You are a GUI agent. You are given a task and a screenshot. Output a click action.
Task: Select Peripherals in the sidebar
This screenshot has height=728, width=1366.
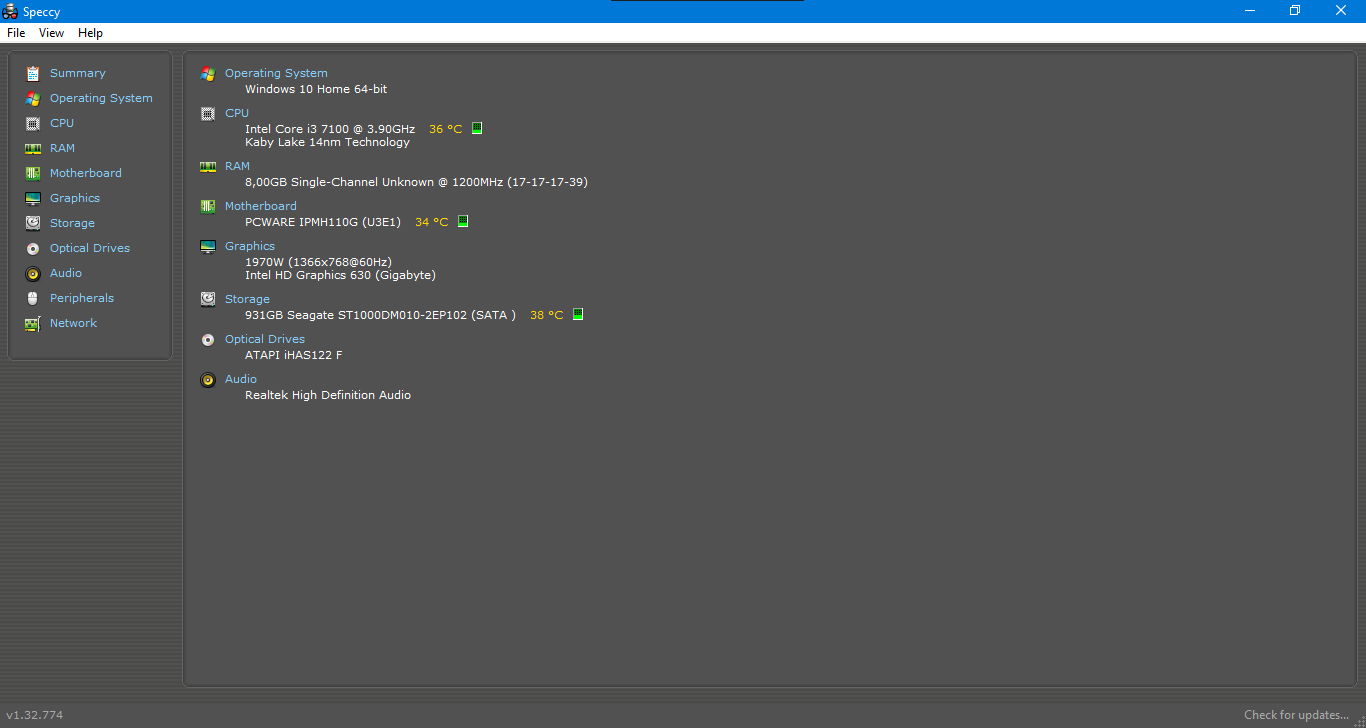tap(82, 298)
